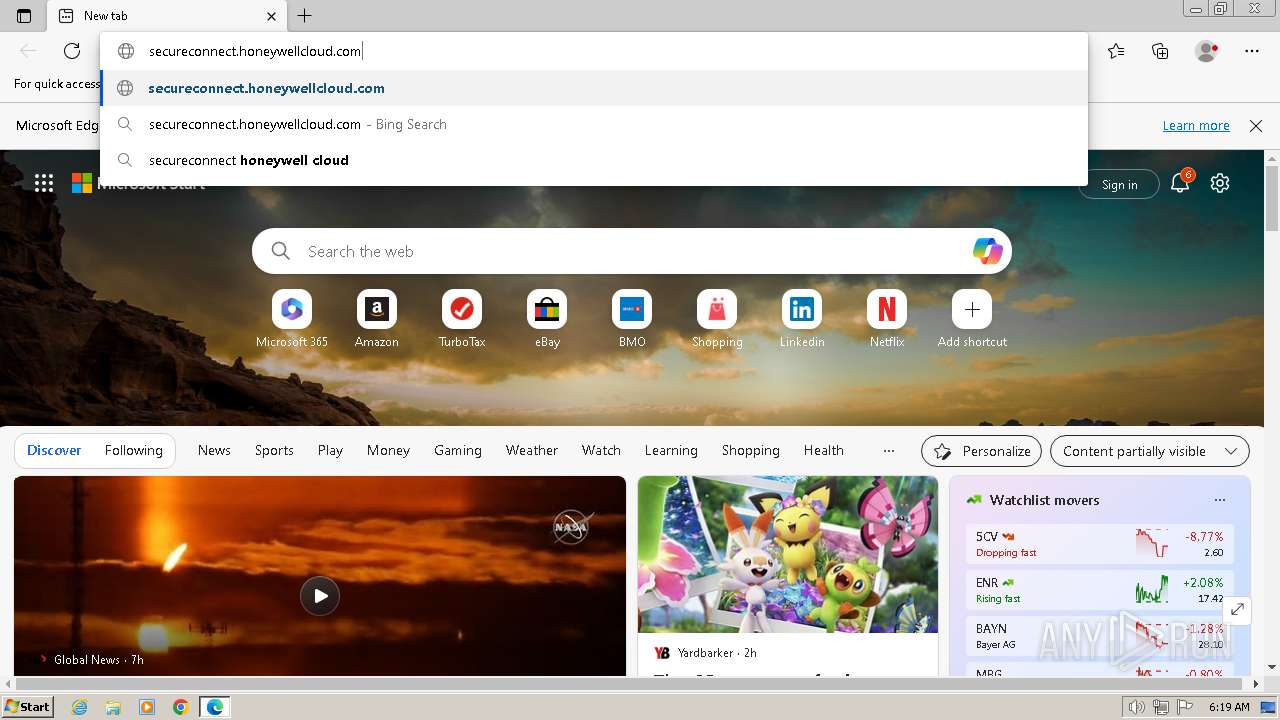The height and width of the screenshot is (720, 1280).
Task: Switch to the Discover feed tab
Action: 54,450
